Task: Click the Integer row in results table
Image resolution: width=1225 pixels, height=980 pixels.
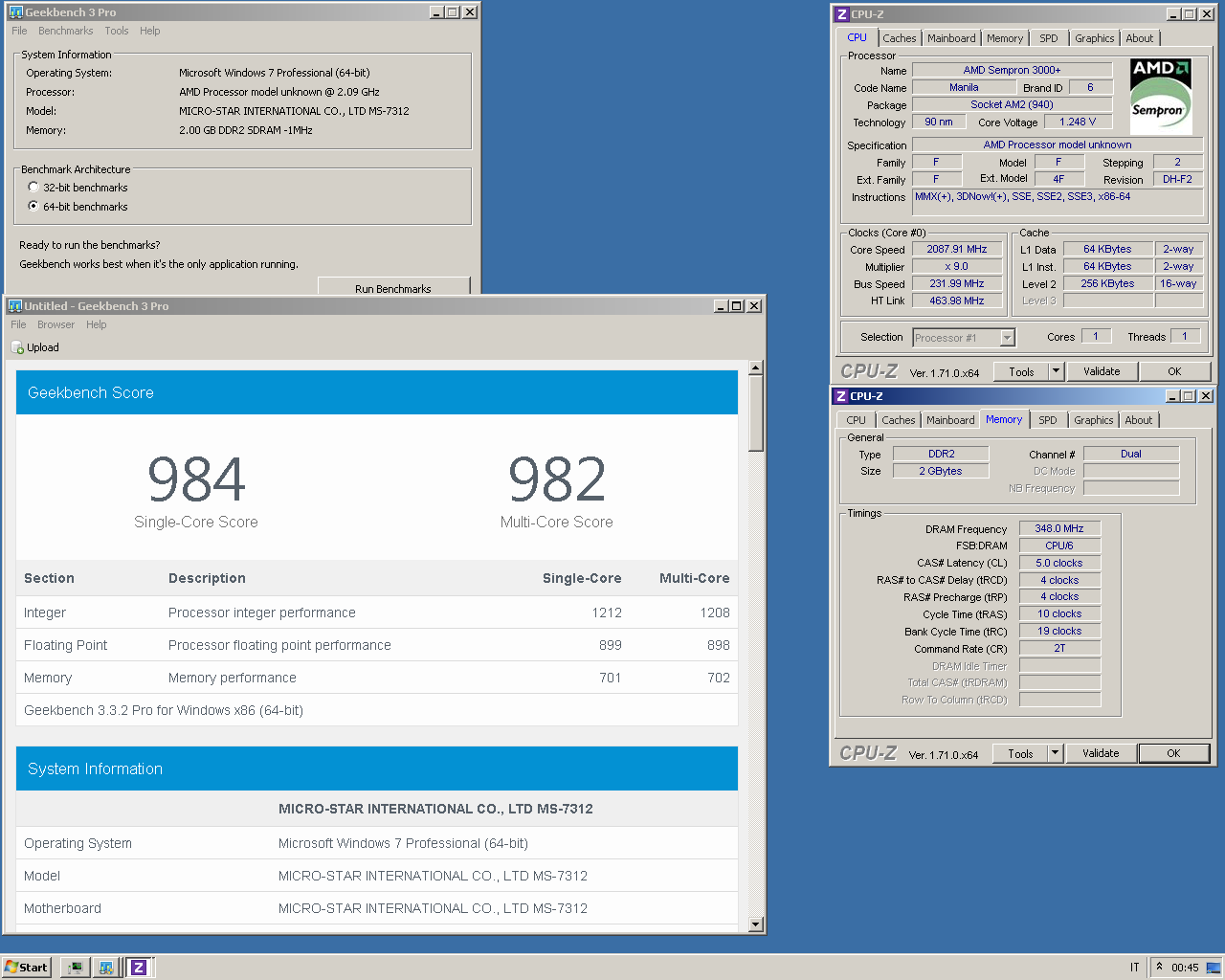Action: [x=377, y=612]
